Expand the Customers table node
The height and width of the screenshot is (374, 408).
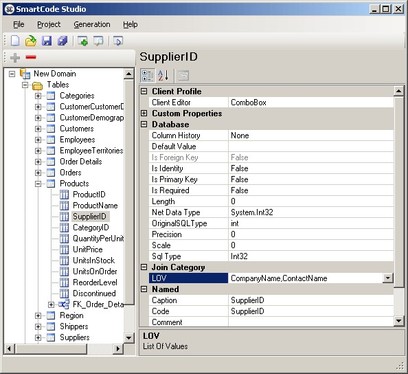[38, 129]
